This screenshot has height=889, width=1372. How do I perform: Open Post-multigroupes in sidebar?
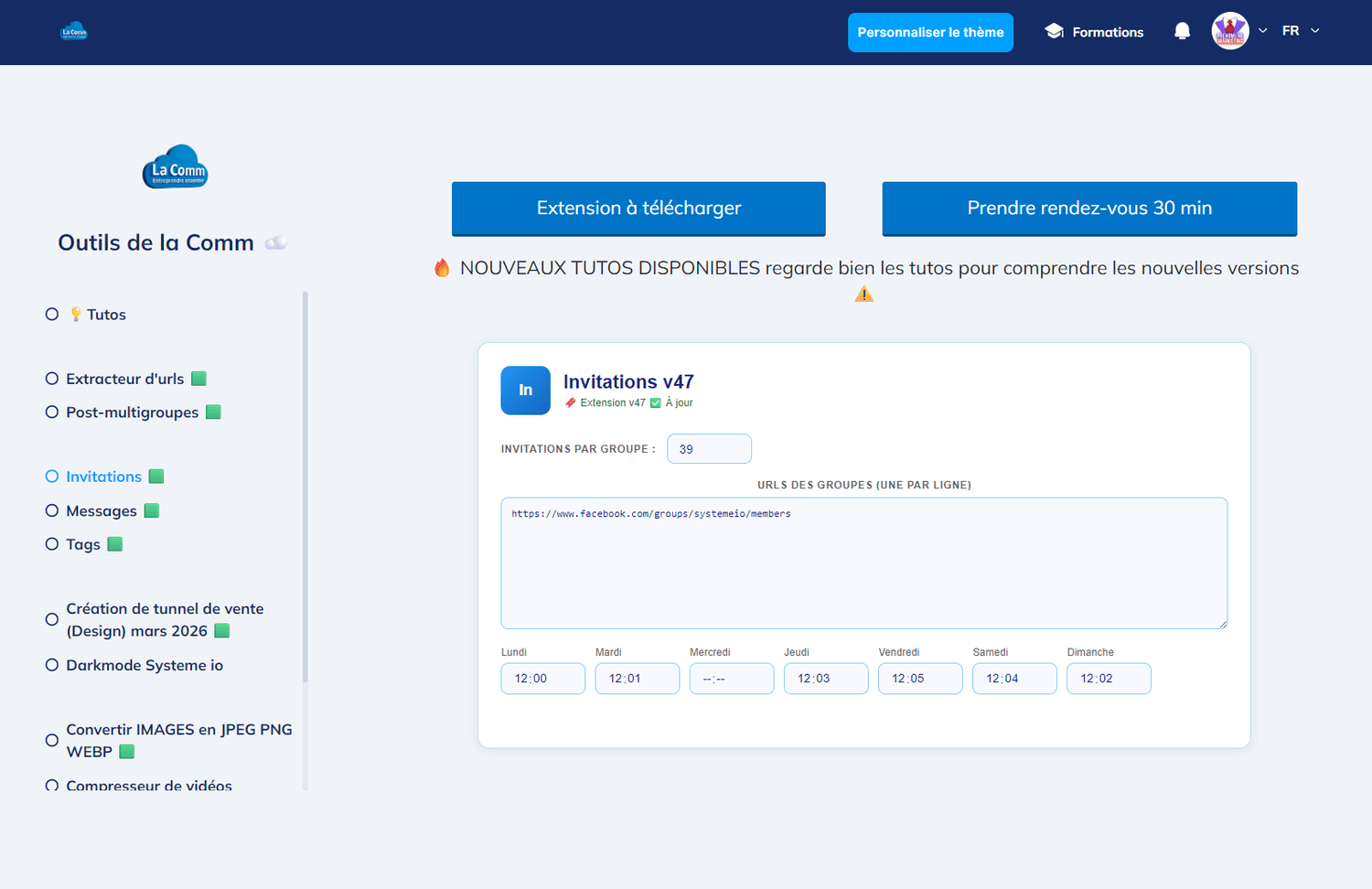click(x=133, y=412)
